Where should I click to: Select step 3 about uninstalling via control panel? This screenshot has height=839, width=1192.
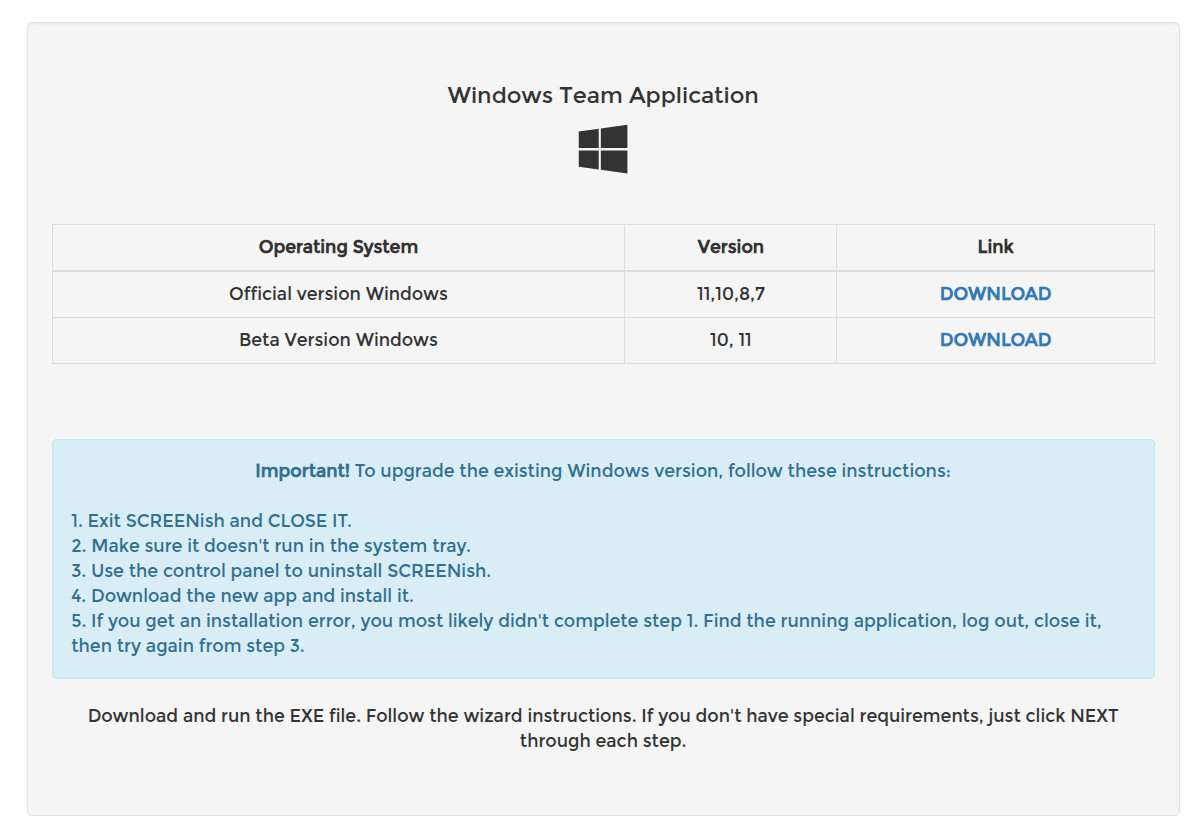pyautogui.click(x=281, y=571)
